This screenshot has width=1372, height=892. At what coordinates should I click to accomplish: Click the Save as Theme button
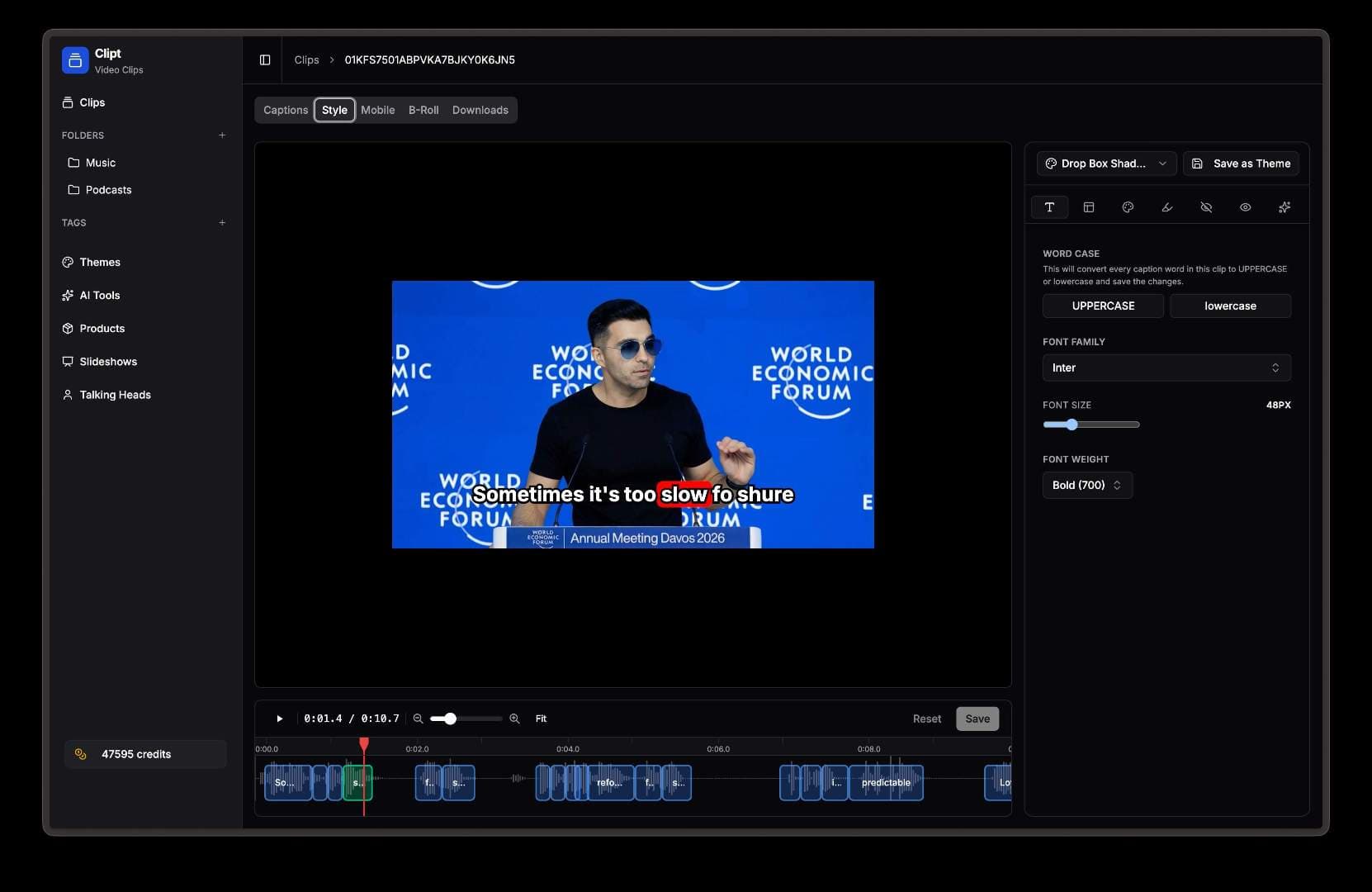tap(1241, 164)
